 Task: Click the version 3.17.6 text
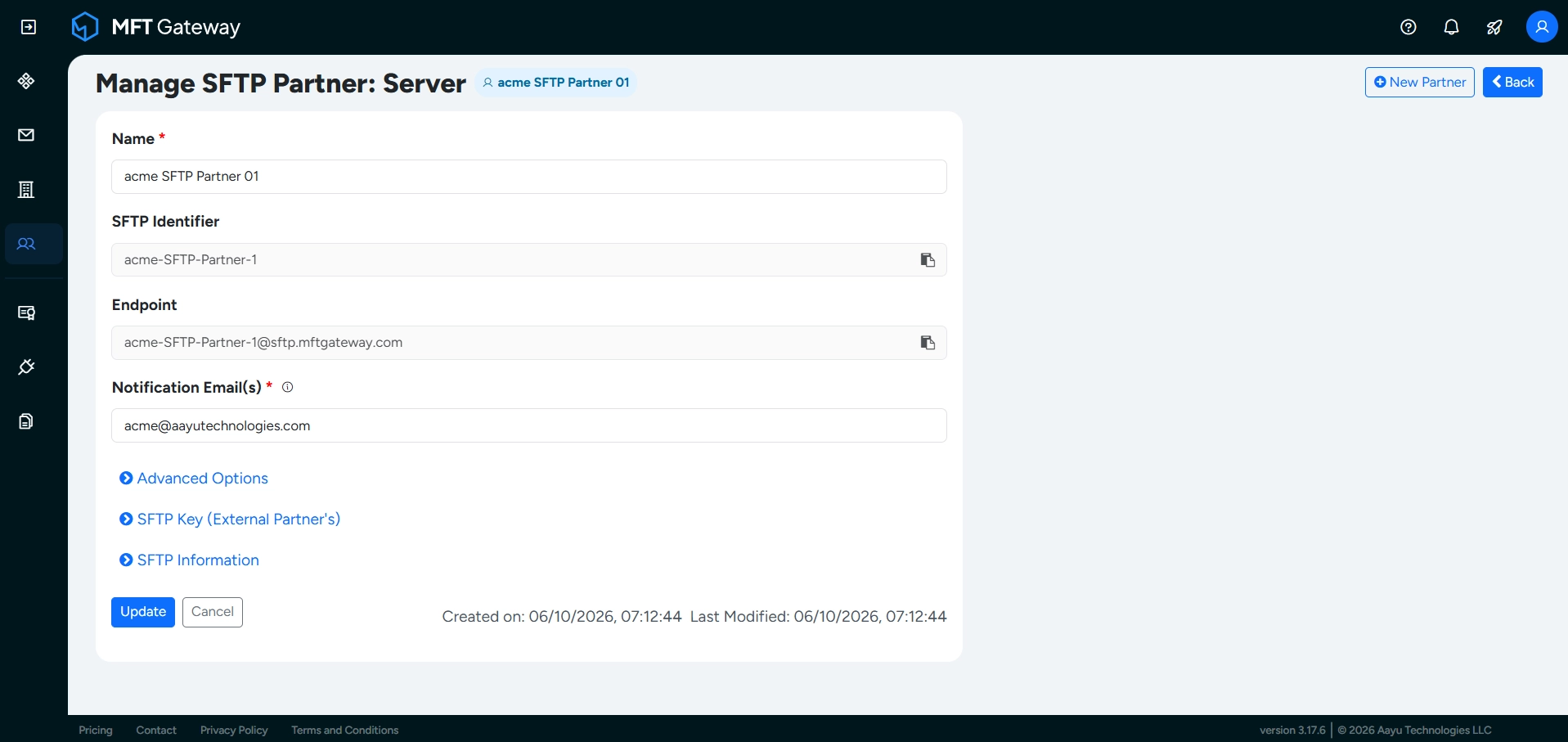pos(1292,730)
